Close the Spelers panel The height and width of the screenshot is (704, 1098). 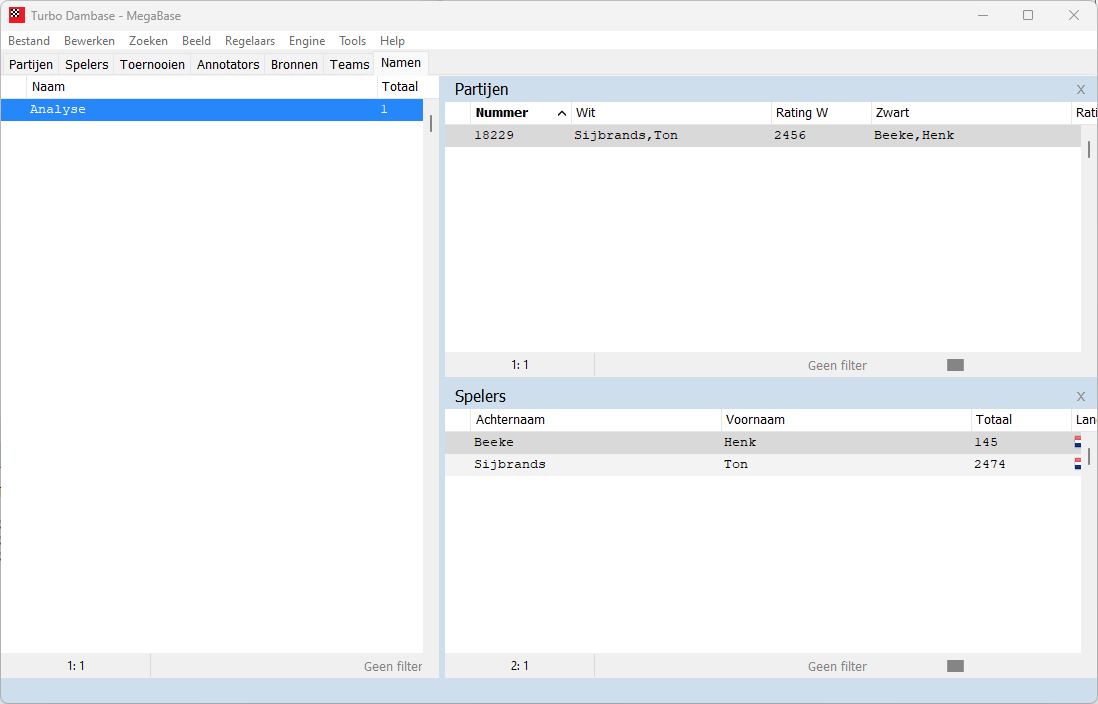tap(1080, 396)
